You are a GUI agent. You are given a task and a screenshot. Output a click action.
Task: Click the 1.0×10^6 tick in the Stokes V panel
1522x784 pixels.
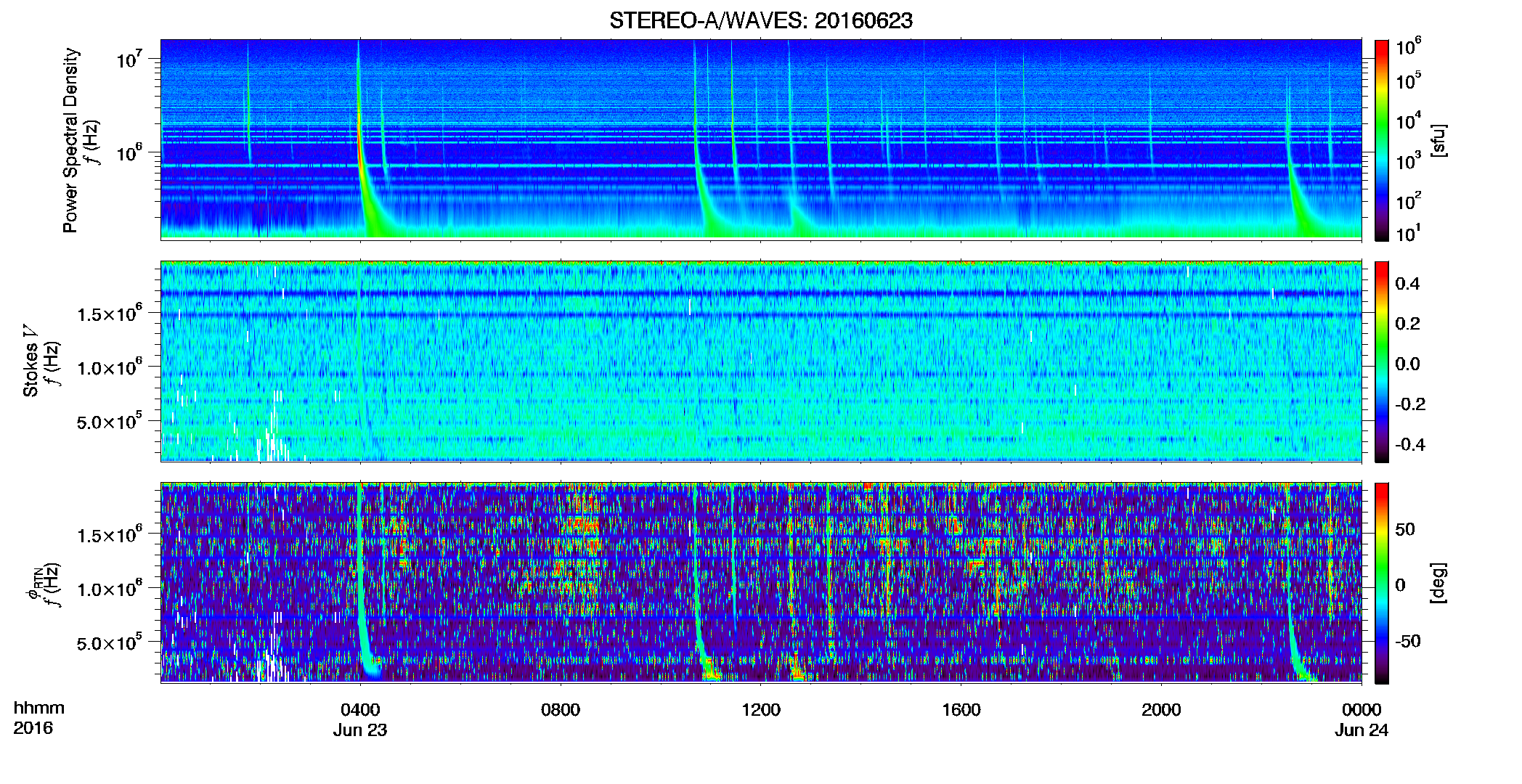[x=110, y=367]
